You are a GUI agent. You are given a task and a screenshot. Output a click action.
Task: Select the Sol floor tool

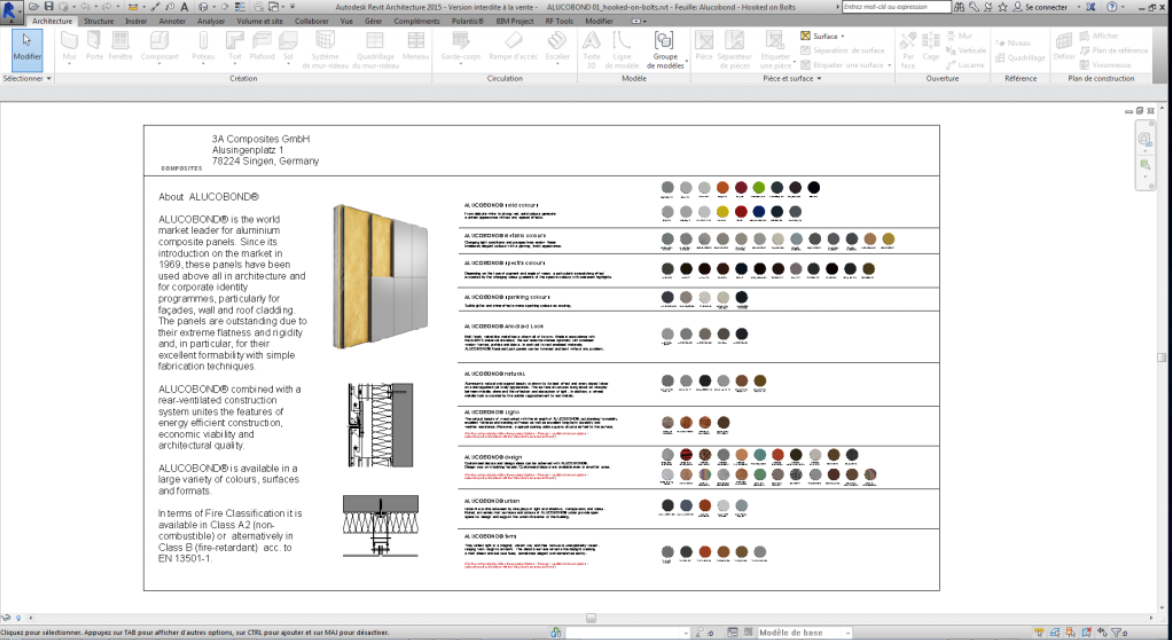(x=288, y=46)
